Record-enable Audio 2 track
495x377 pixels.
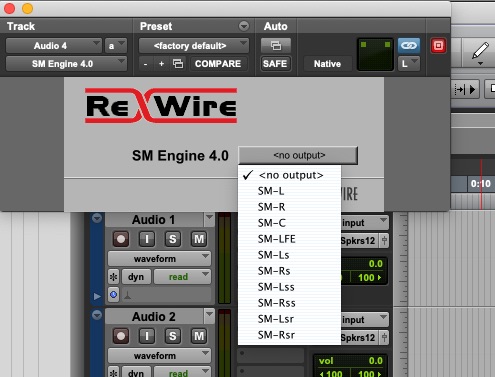tap(121, 336)
